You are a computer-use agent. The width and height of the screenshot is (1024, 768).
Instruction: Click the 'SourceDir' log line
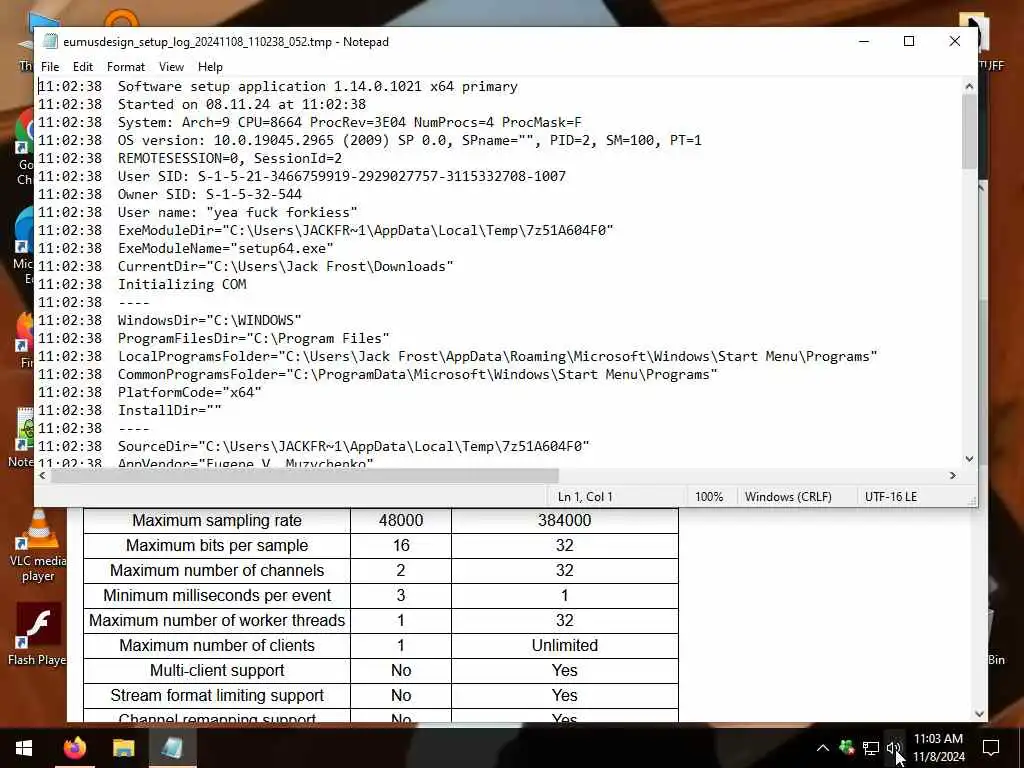click(353, 446)
